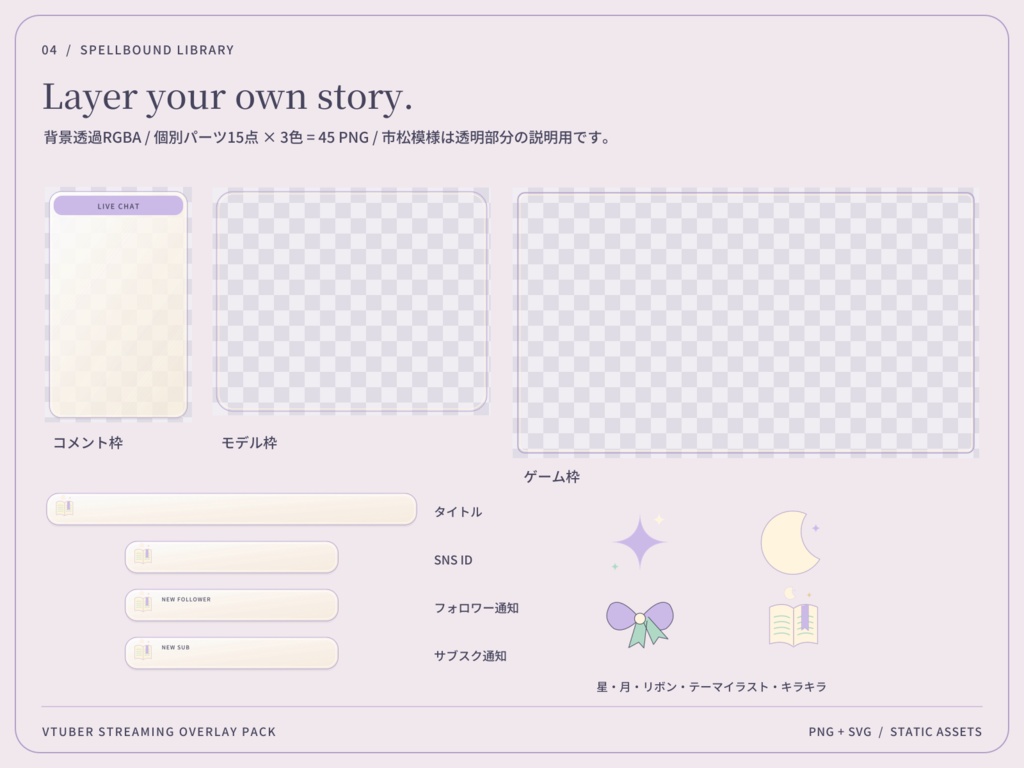Click PNG + SVG / STATIC ASSETS footer text
Viewport: 1024px width, 768px height.
click(895, 732)
